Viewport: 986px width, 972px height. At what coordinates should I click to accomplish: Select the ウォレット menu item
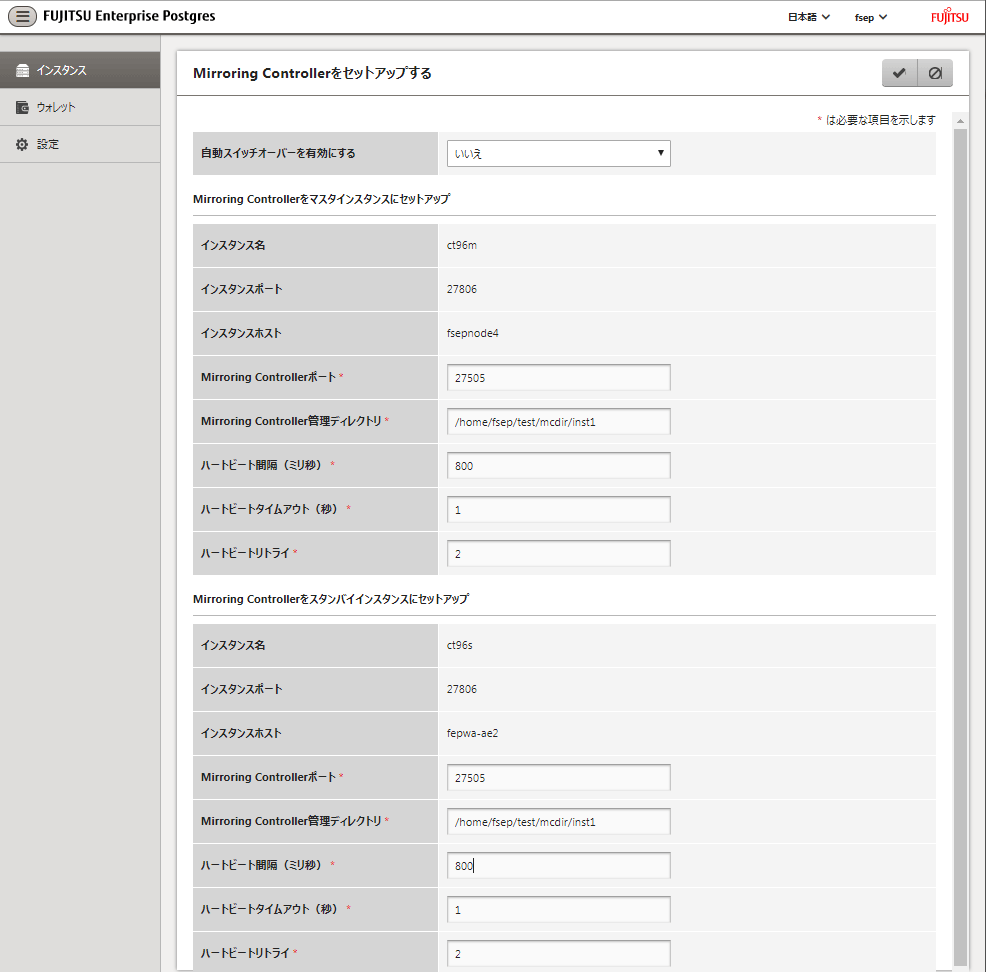click(x=80, y=108)
